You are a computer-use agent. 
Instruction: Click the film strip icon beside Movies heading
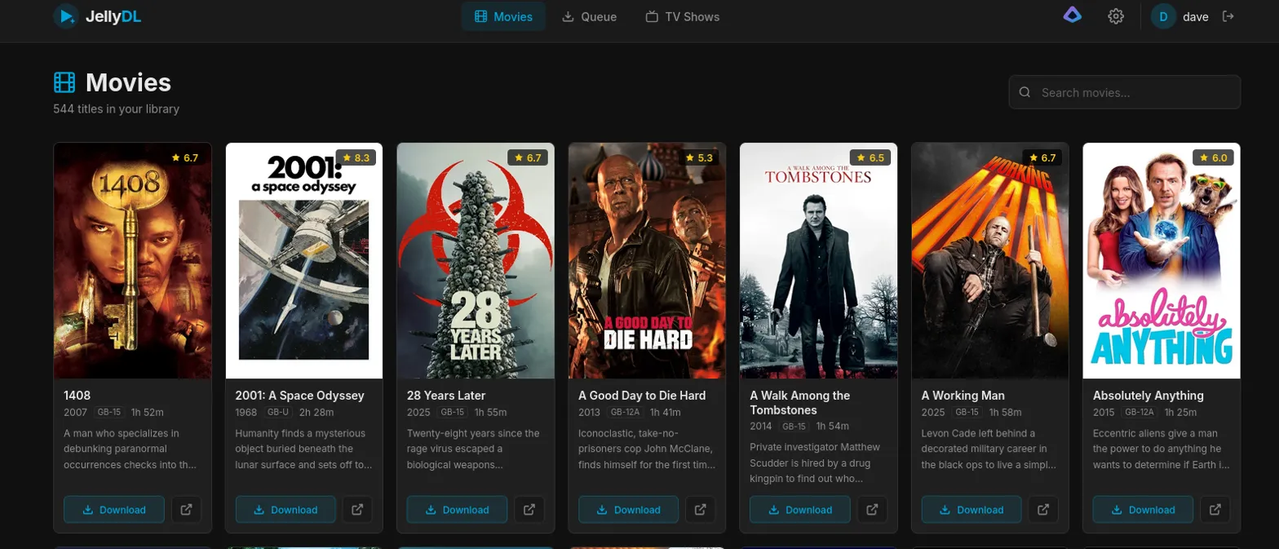tap(64, 82)
